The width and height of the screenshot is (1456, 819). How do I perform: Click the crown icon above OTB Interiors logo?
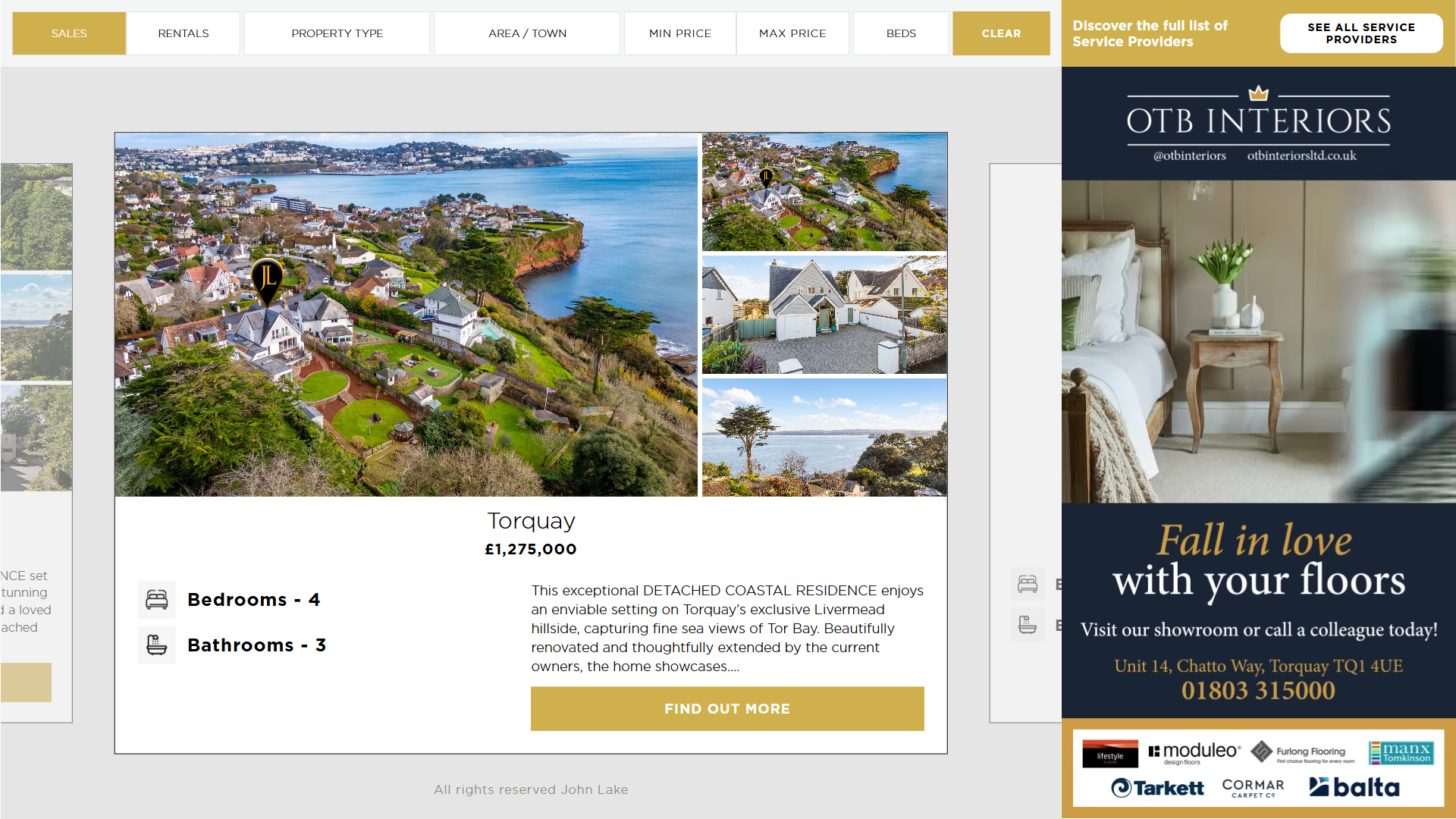click(1259, 93)
